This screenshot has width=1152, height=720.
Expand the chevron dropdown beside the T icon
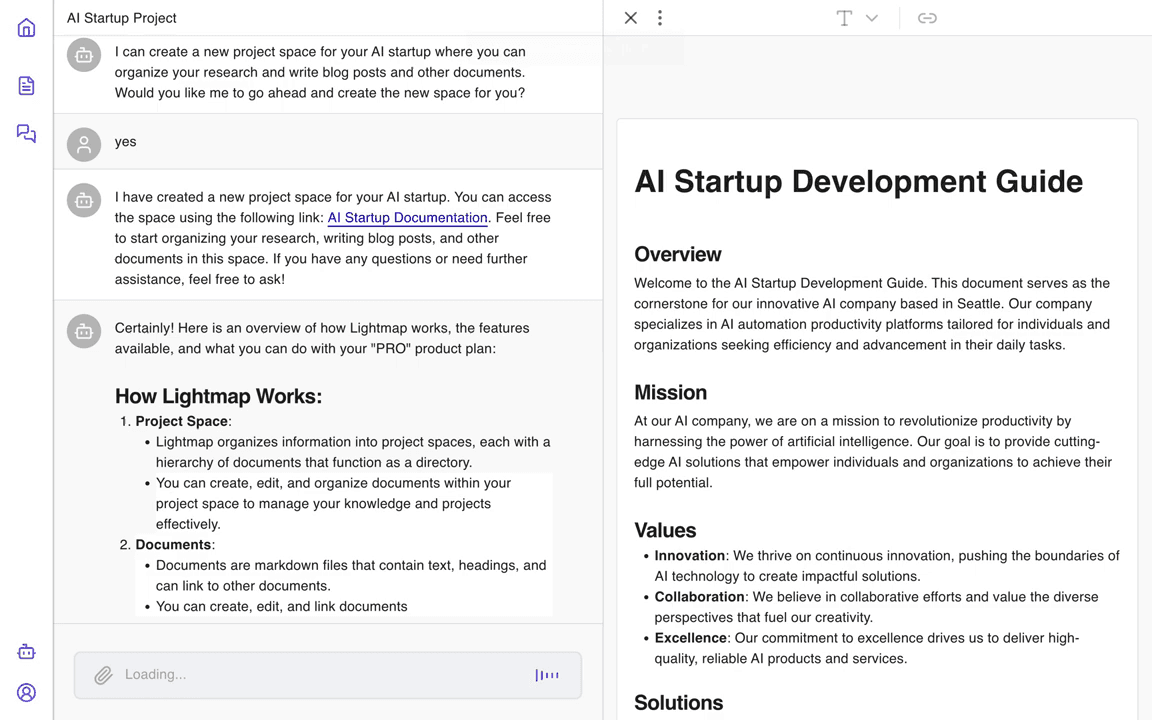tap(872, 18)
